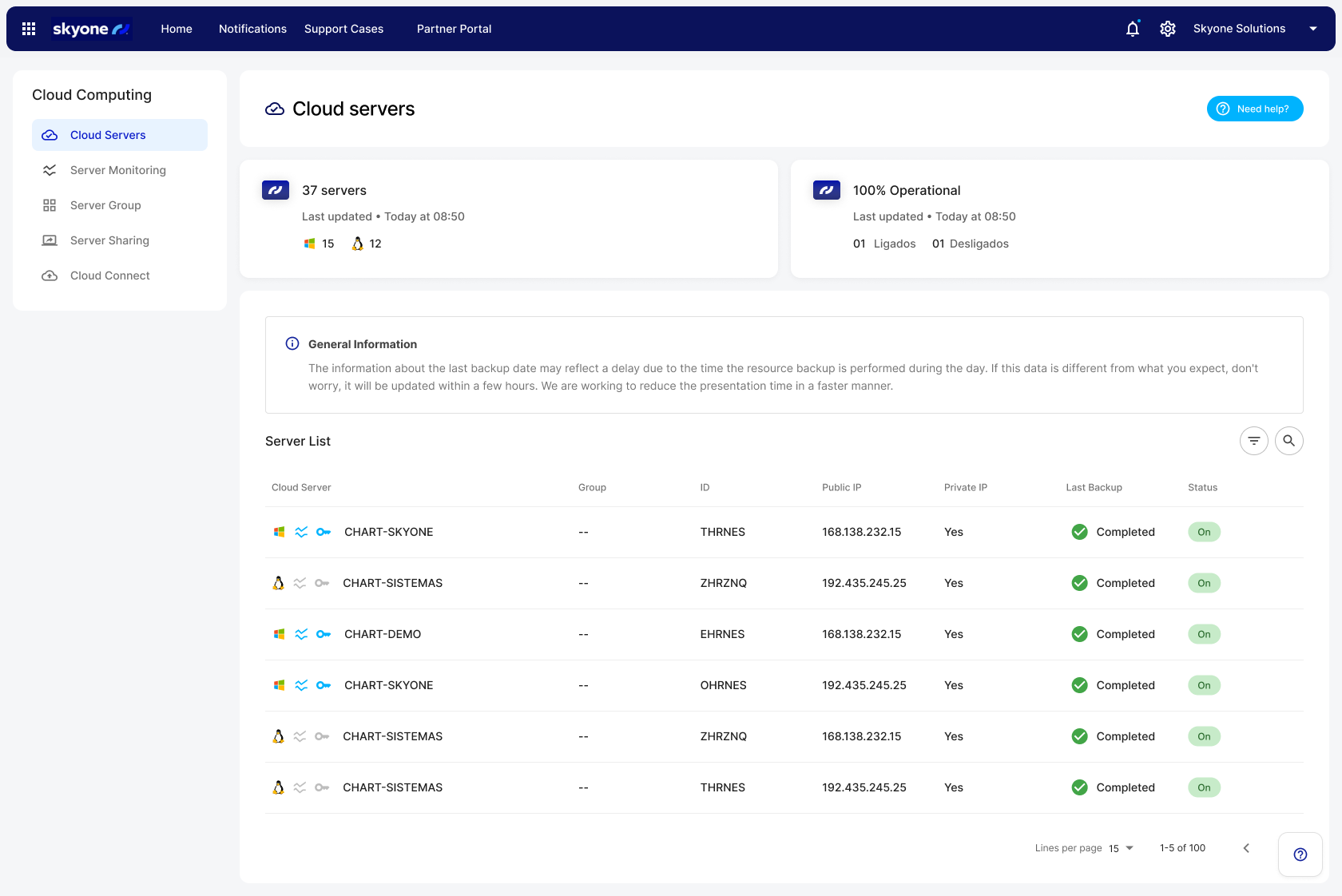Viewport: 1342px width, 896px height.
Task: Click the Windows icon showing 15 servers
Action: tap(309, 244)
